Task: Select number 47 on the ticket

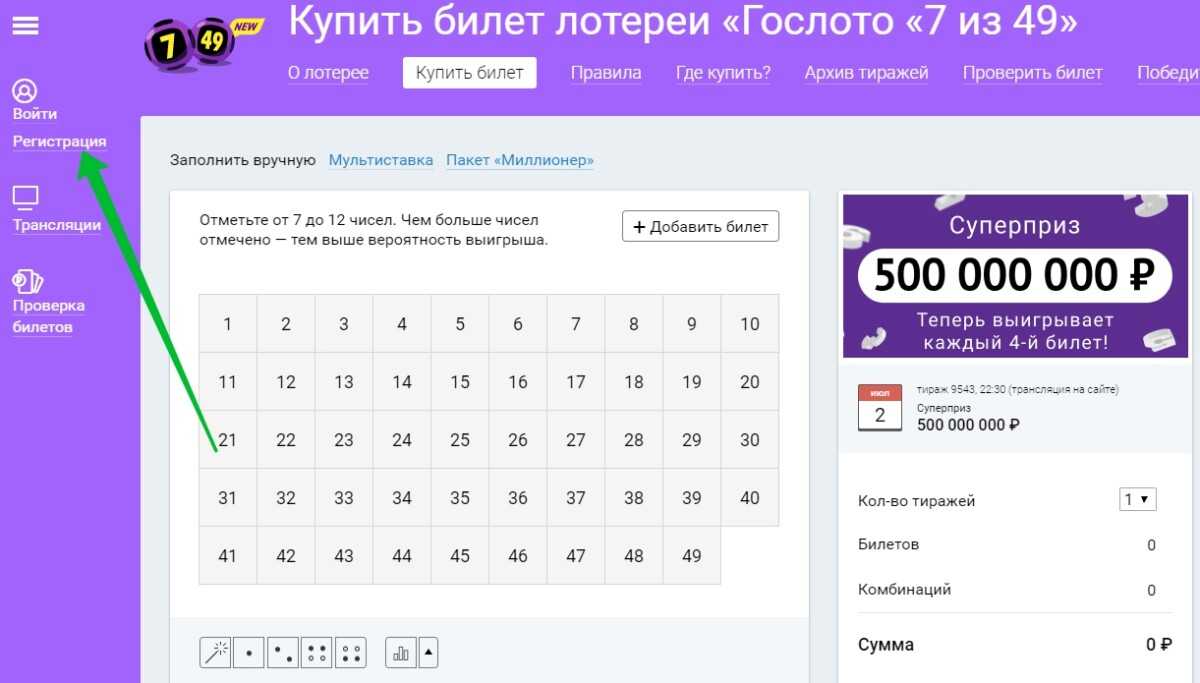Action: pos(576,556)
